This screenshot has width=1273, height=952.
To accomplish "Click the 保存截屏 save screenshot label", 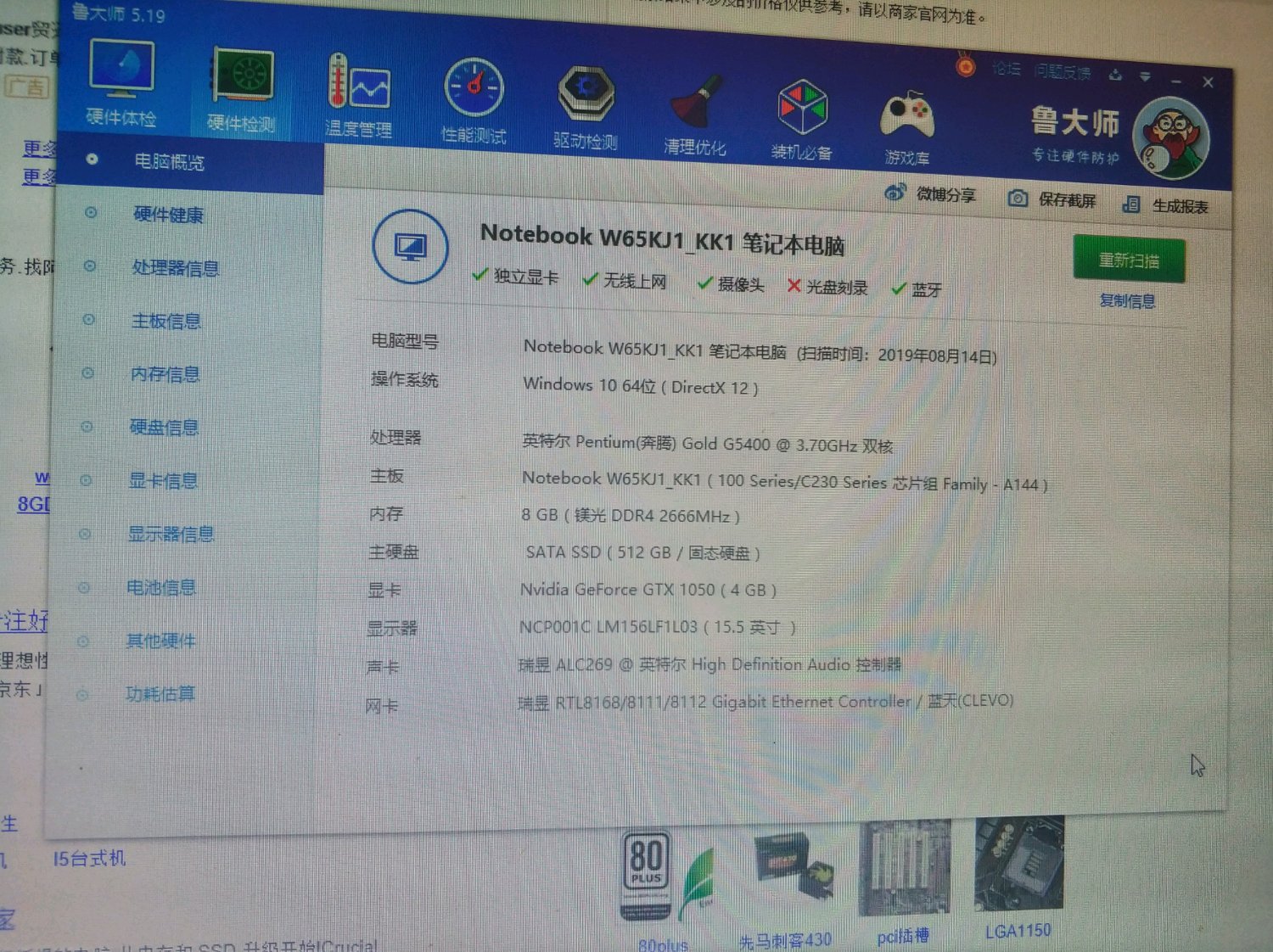I will click(x=1068, y=200).
